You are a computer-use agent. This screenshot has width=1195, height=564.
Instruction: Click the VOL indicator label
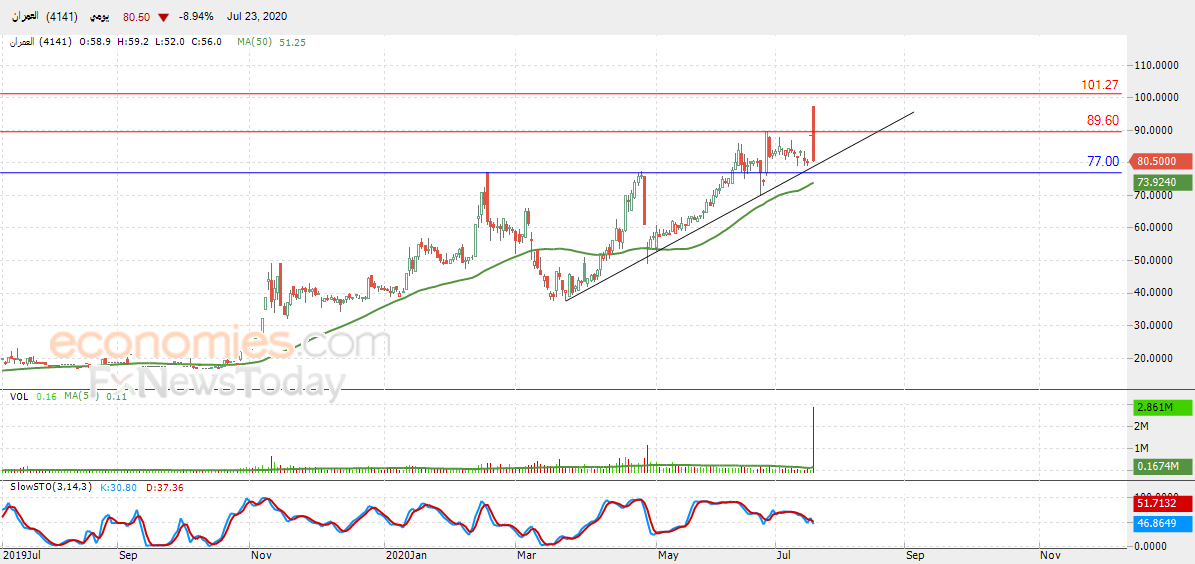pyautogui.click(x=19, y=396)
